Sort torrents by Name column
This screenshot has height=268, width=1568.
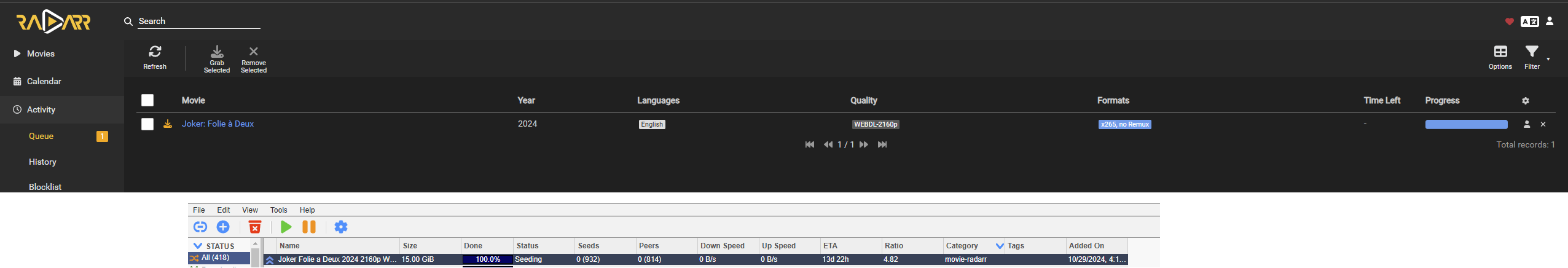338,246
